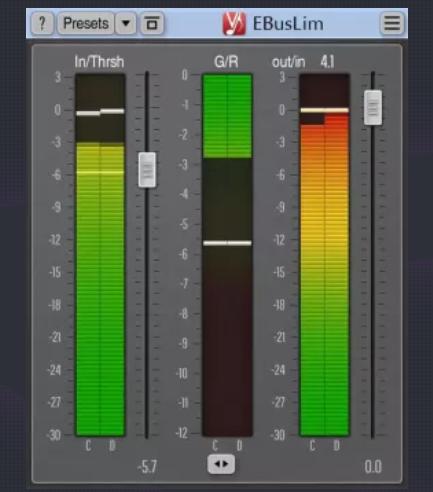Screen dimensions: 433x492
Task: Click the In/Thrsh meter label
Action: (x=99, y=62)
